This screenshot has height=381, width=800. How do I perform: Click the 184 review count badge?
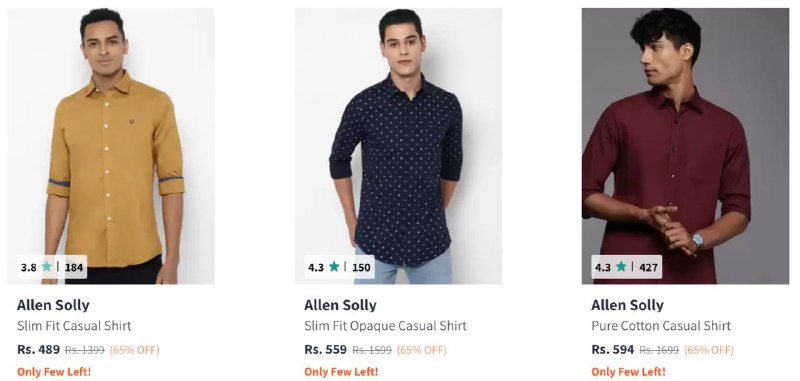tap(73, 267)
